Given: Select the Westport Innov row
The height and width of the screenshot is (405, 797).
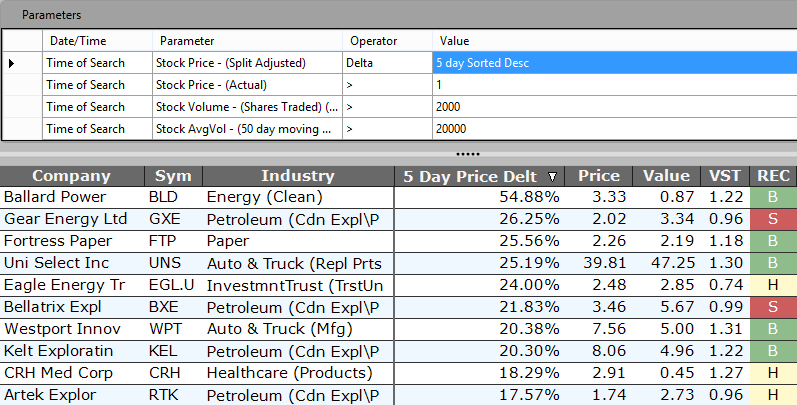Looking at the screenshot, I should click(398, 329).
